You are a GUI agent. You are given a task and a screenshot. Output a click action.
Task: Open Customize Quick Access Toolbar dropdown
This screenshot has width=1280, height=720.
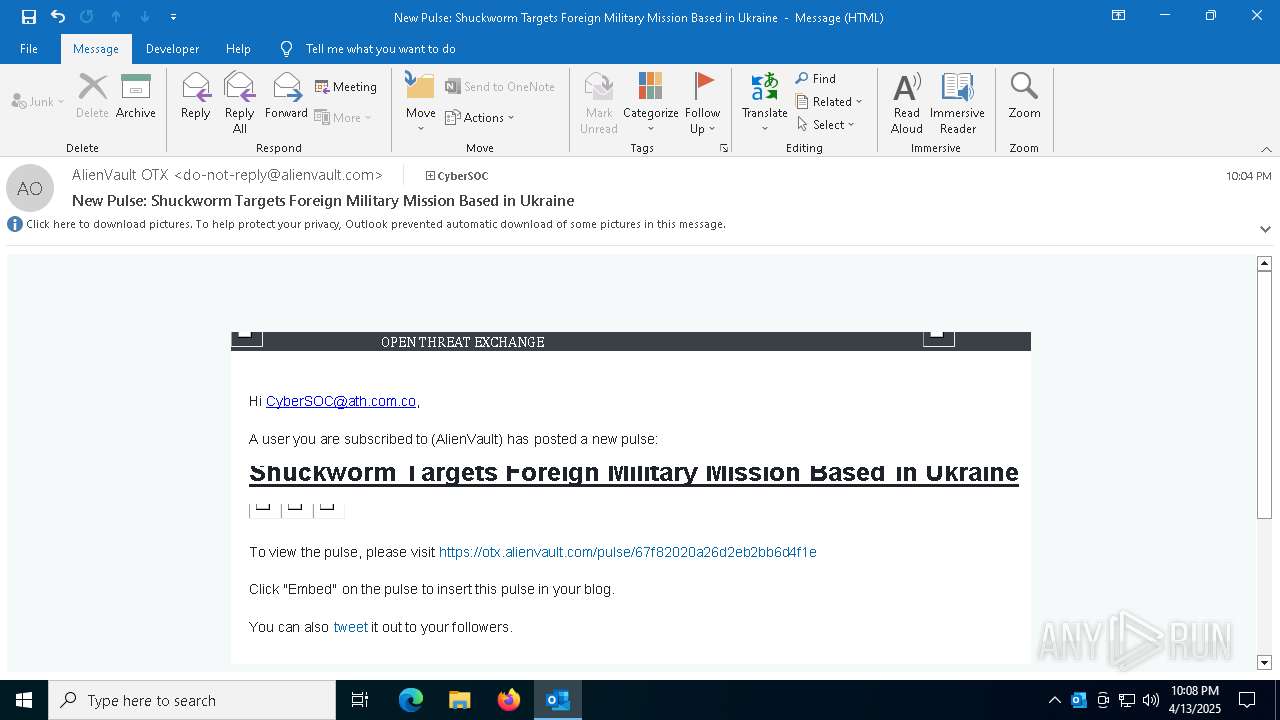(x=174, y=17)
